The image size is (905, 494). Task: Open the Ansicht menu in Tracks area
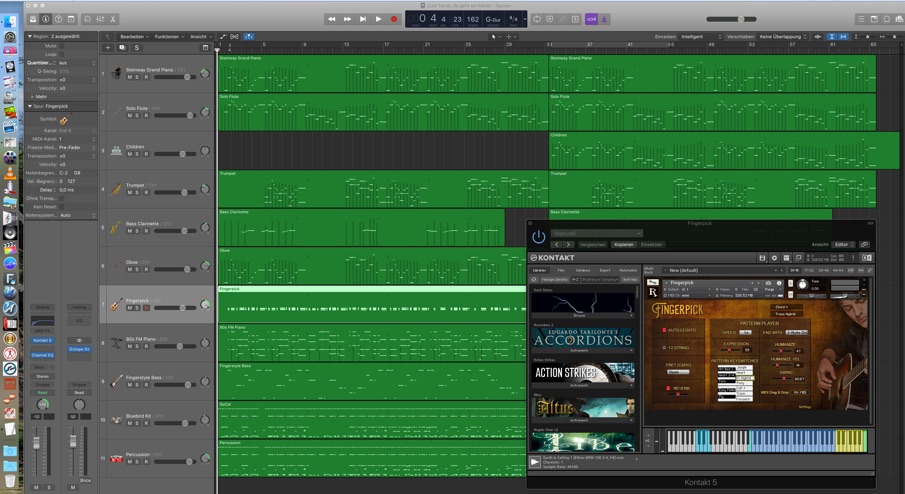201,36
